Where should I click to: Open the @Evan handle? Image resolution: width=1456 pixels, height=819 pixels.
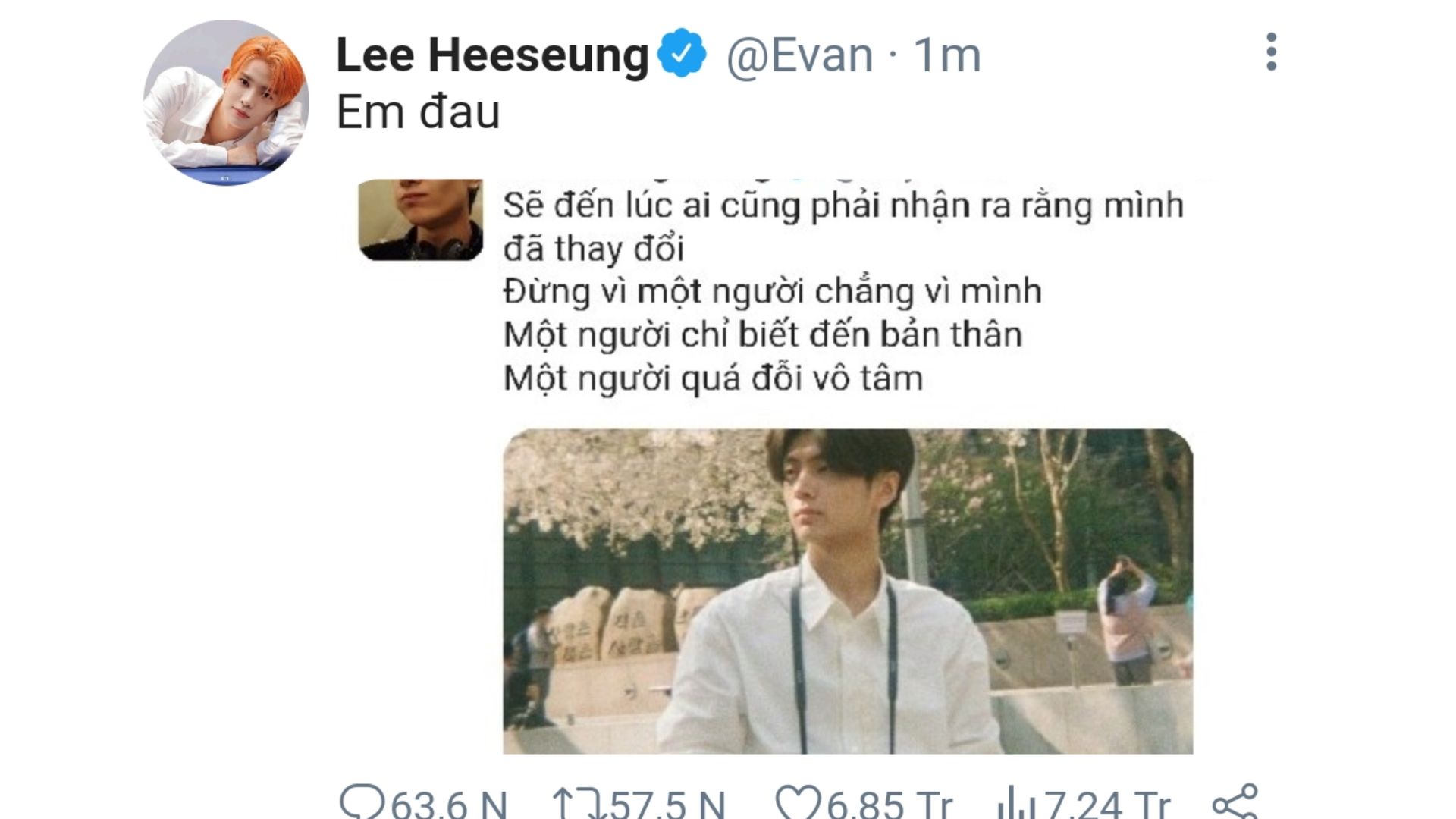pos(800,55)
